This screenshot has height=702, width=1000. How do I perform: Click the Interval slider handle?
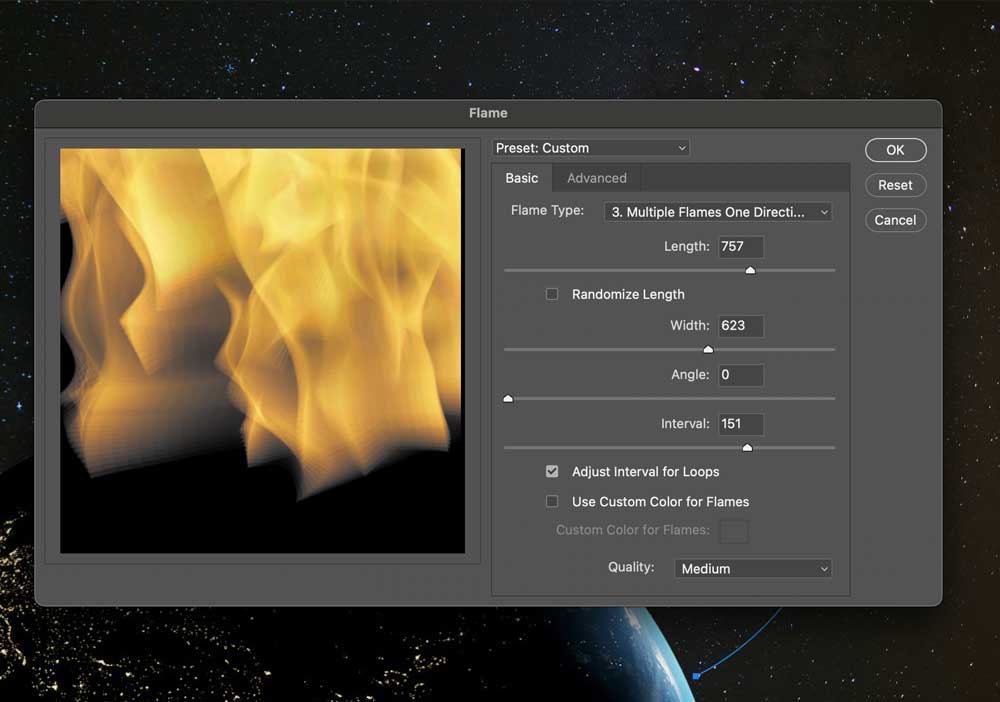pyautogui.click(x=747, y=448)
